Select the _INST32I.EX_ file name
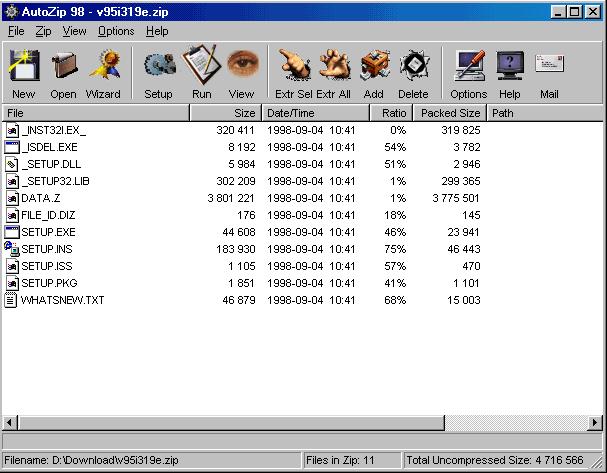Screen dimensions: 607x473 point(54,130)
